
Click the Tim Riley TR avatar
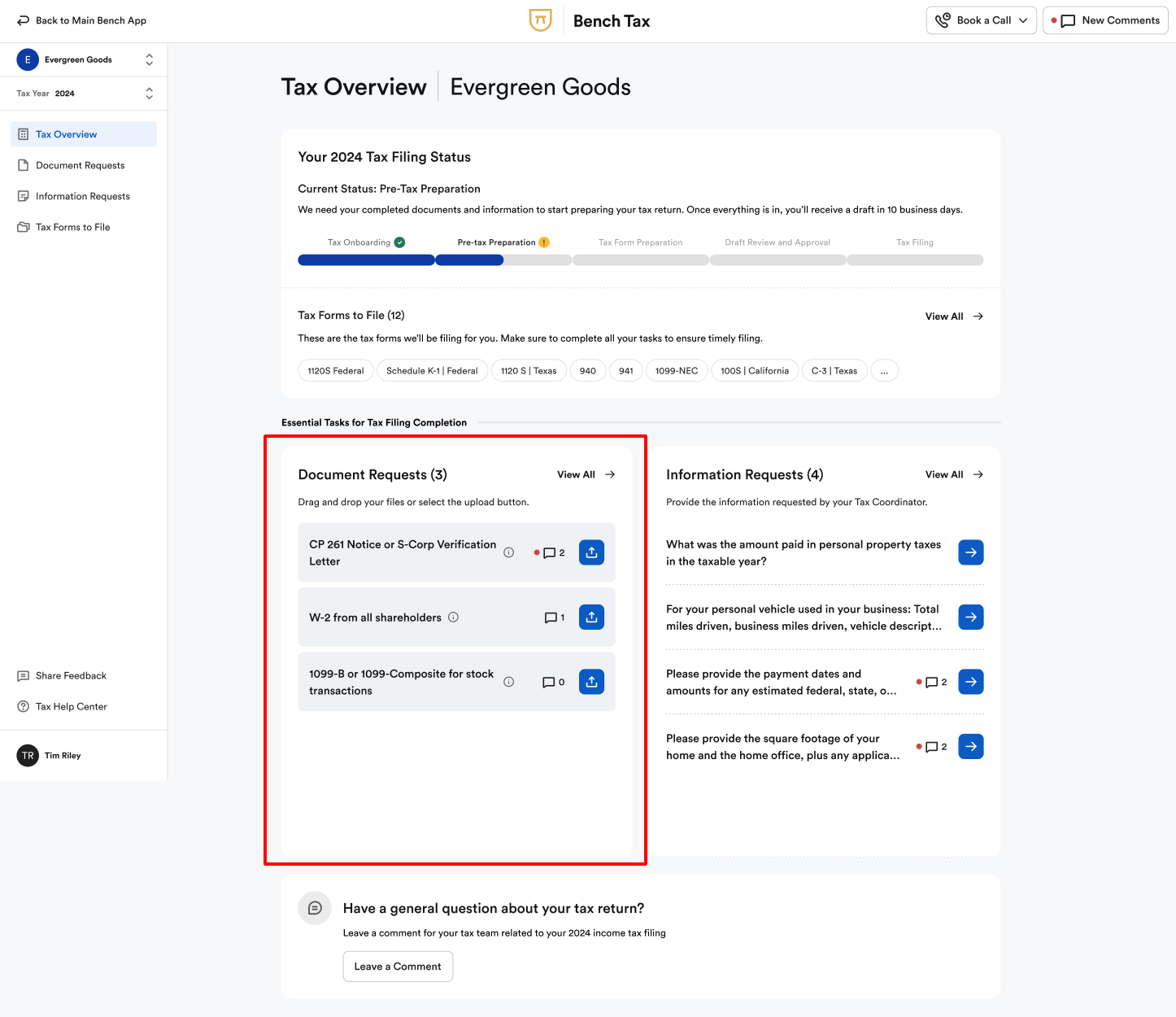(x=28, y=755)
